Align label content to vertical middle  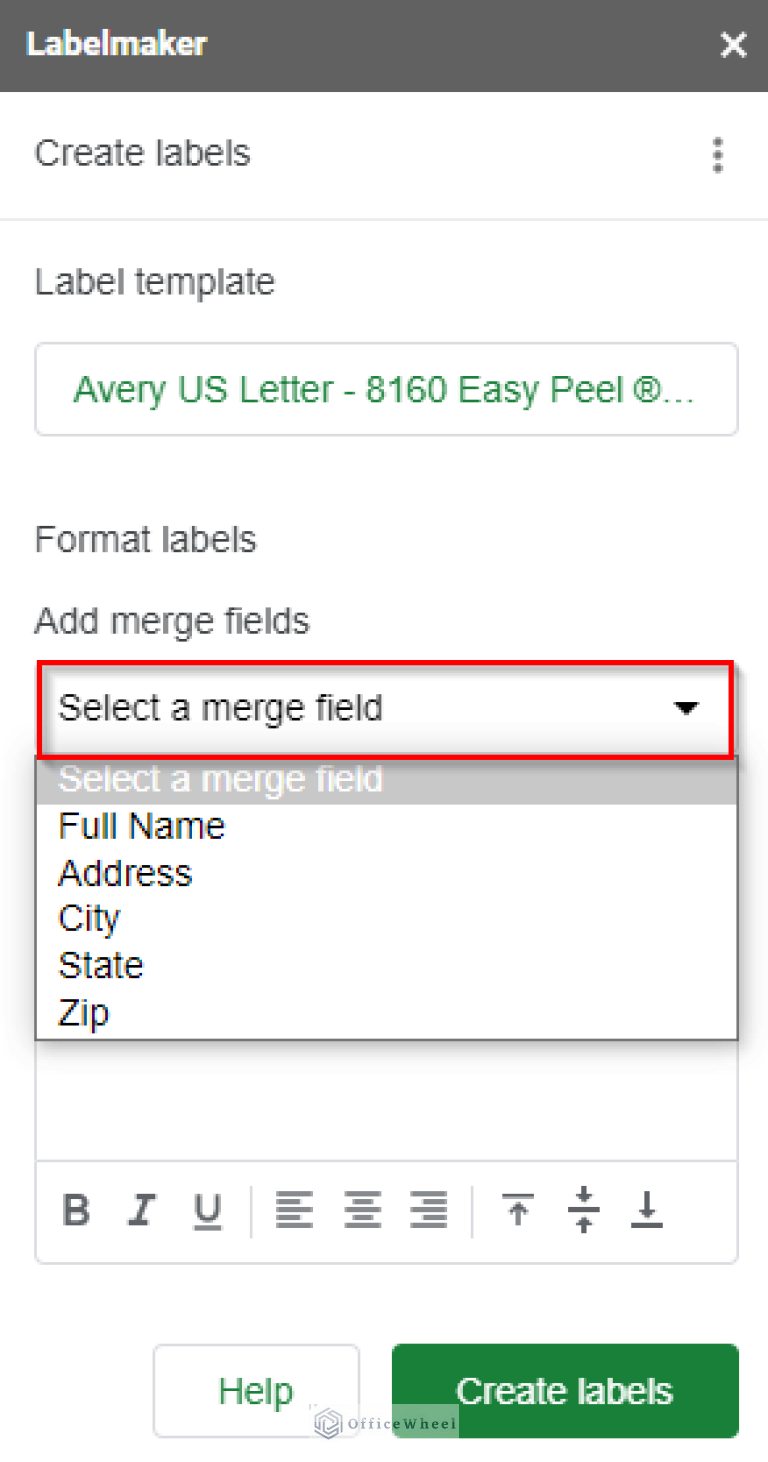click(583, 1210)
